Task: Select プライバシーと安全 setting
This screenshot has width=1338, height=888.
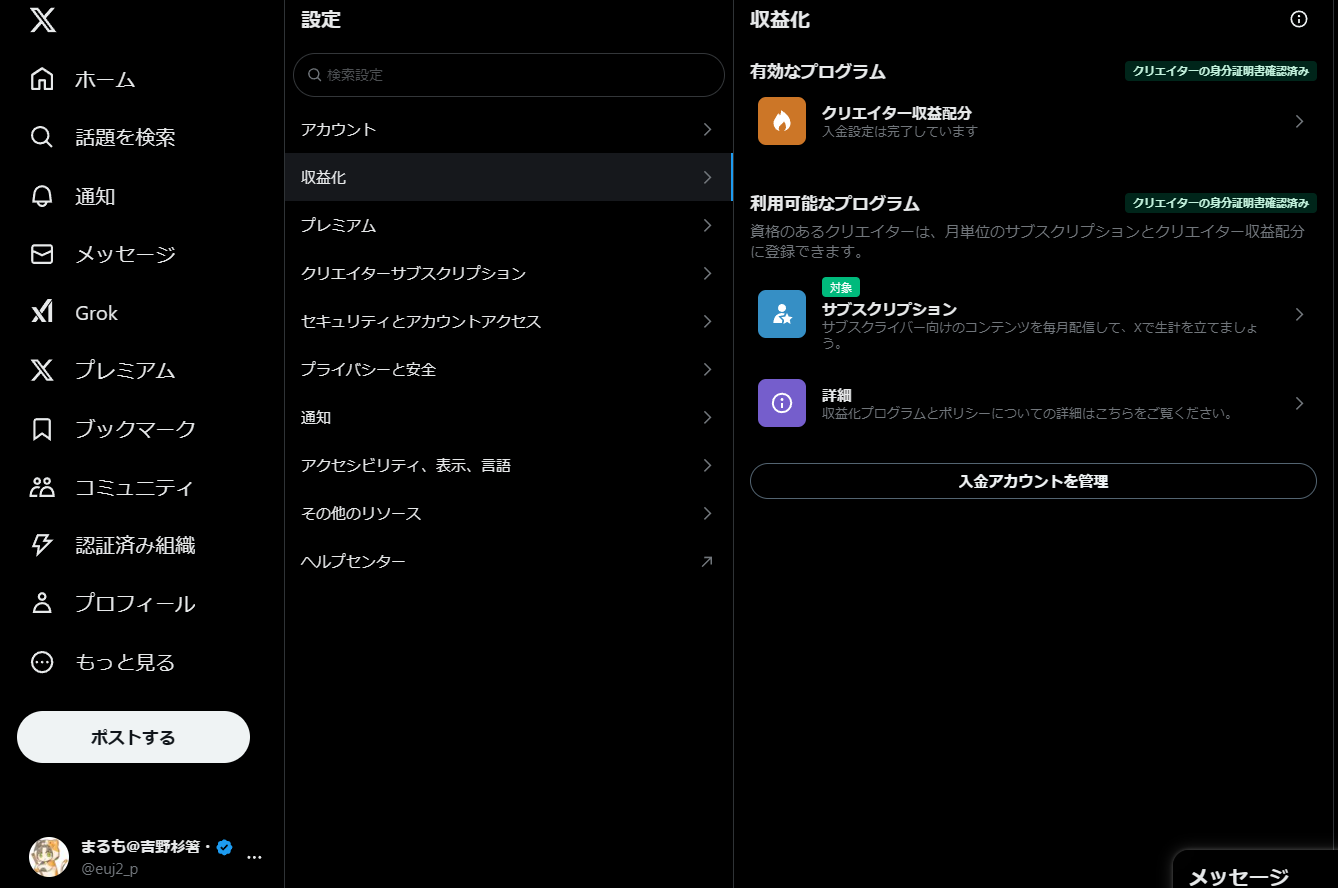Action: (508, 369)
